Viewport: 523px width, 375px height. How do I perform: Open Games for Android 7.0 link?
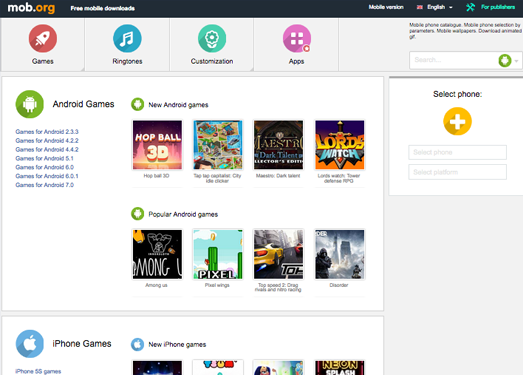click(44, 184)
